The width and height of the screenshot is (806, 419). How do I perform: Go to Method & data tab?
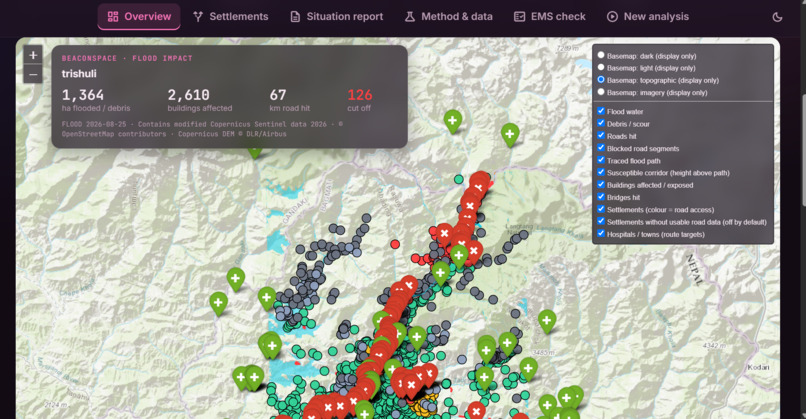coord(449,16)
